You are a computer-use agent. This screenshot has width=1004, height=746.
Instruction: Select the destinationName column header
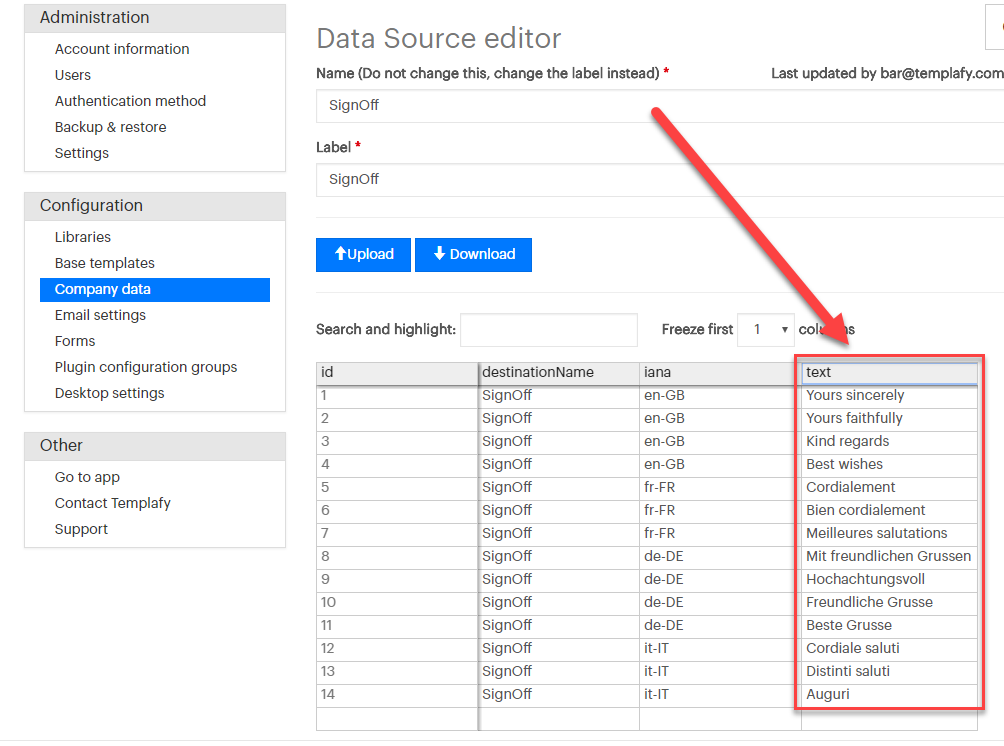559,373
